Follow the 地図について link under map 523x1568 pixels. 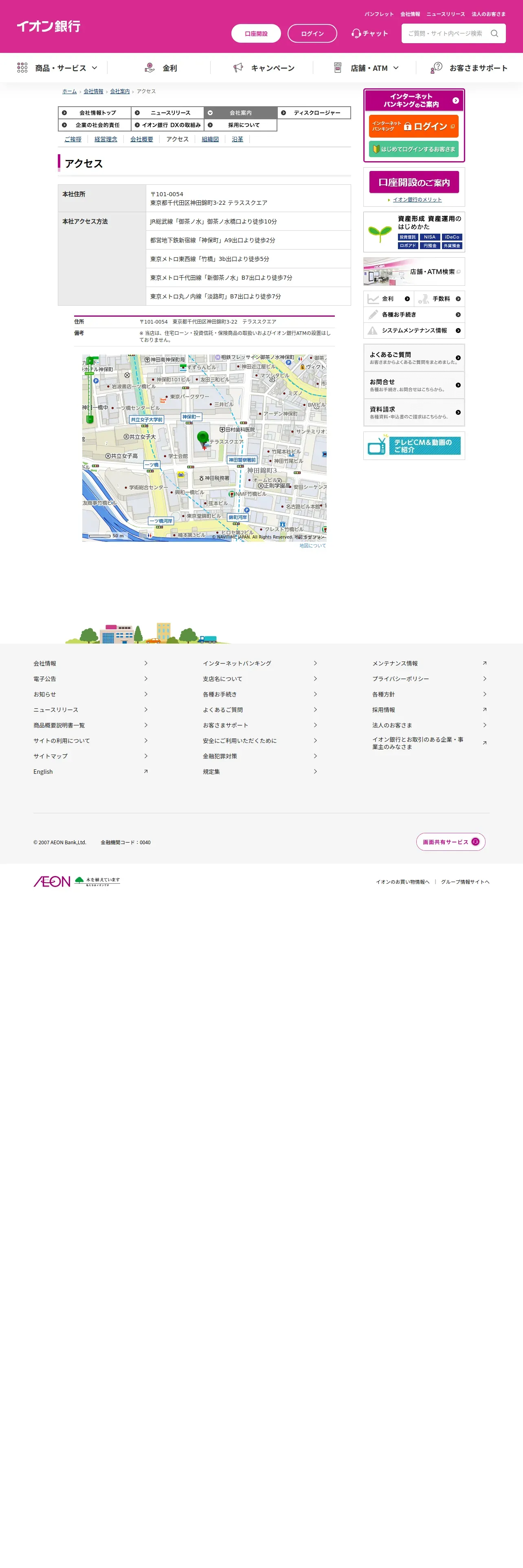312,546
